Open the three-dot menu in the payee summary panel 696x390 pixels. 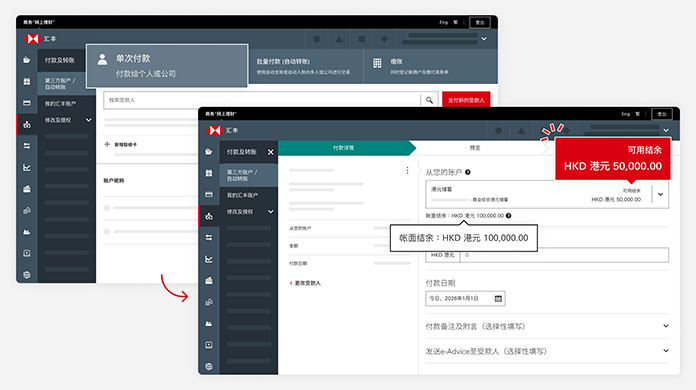click(407, 170)
